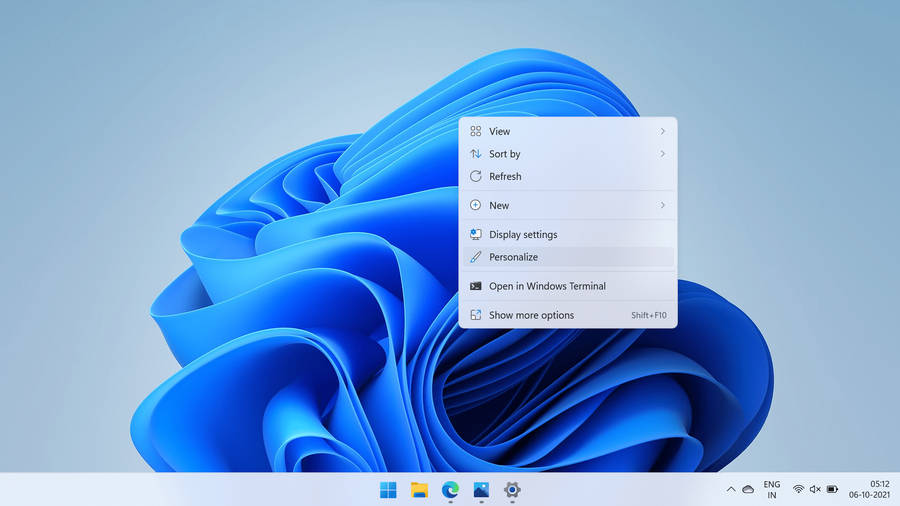The width and height of the screenshot is (900, 506).
Task: Choose Refresh from the context menu
Action: [568, 176]
